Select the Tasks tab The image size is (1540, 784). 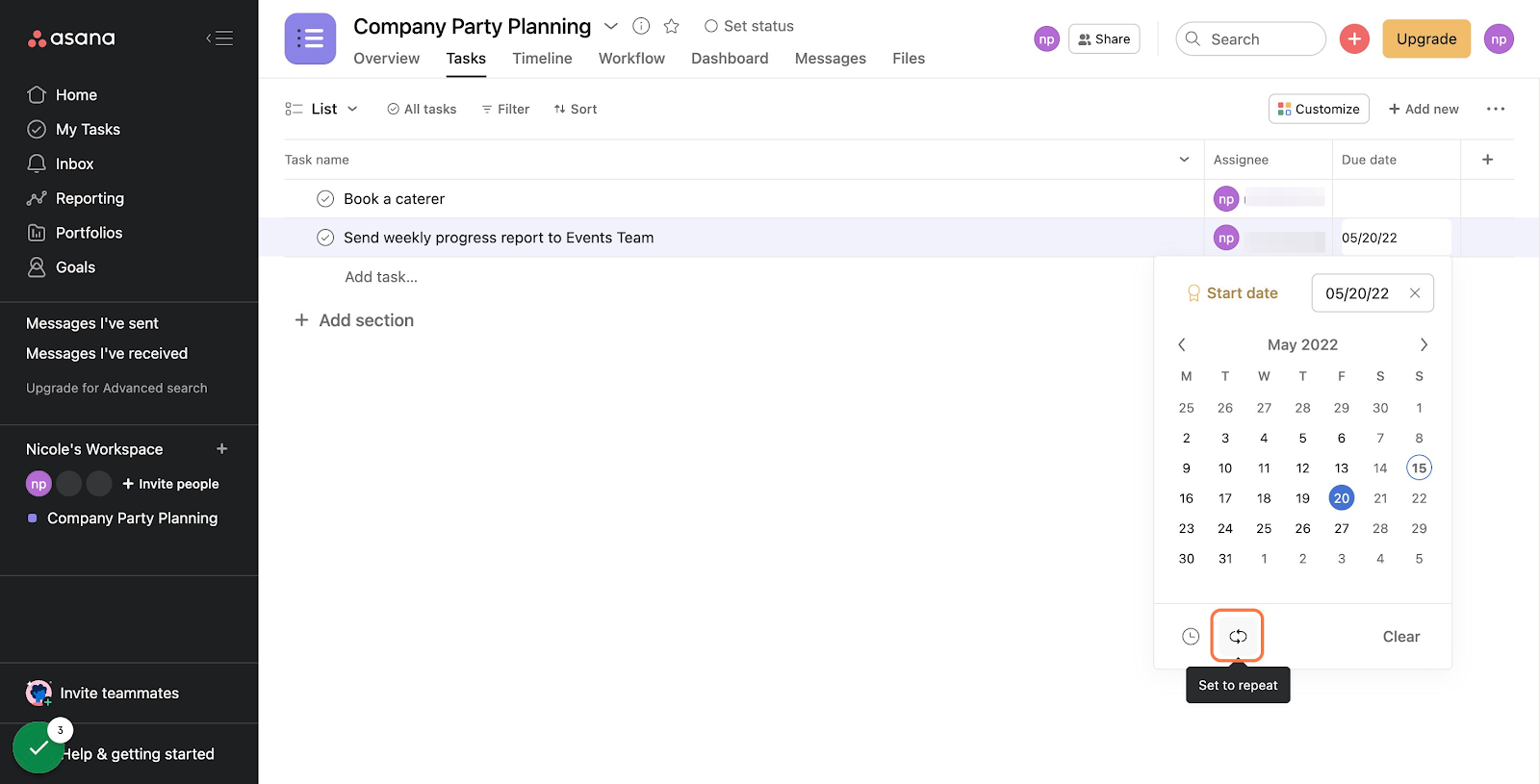click(466, 59)
